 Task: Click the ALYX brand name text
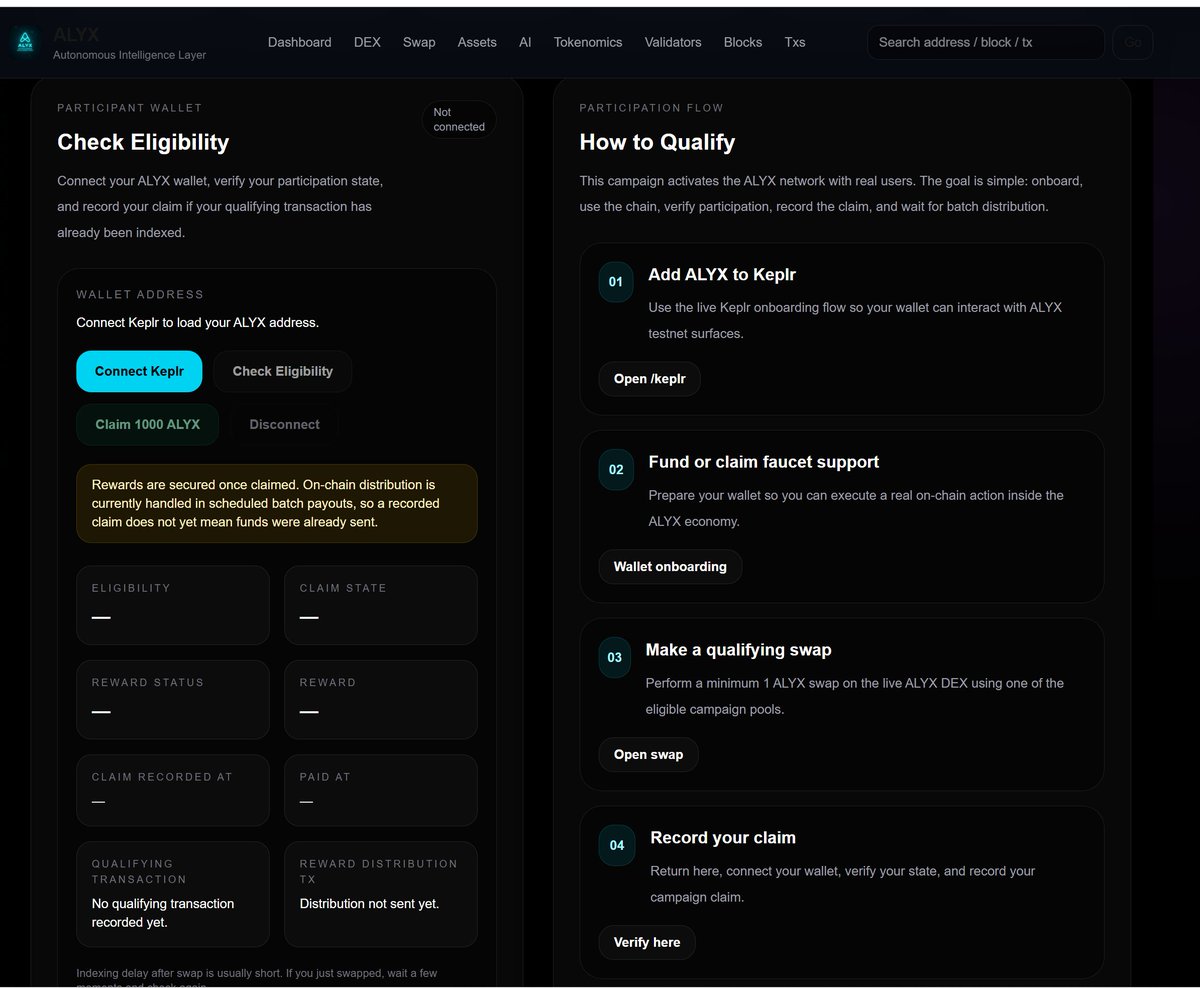[x=76, y=35]
